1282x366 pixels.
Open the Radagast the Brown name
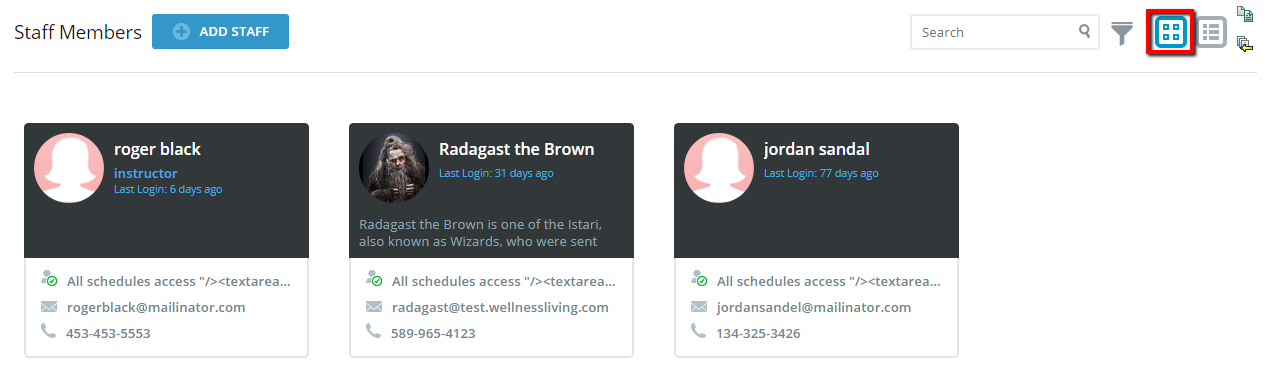pyautogui.click(x=517, y=149)
